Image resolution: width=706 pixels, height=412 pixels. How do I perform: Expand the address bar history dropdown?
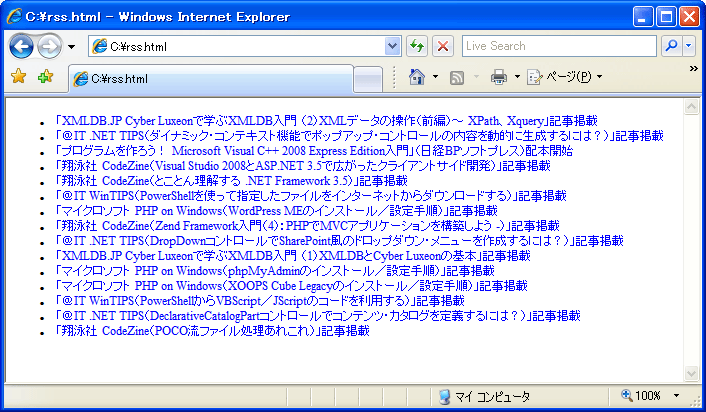click(x=393, y=46)
